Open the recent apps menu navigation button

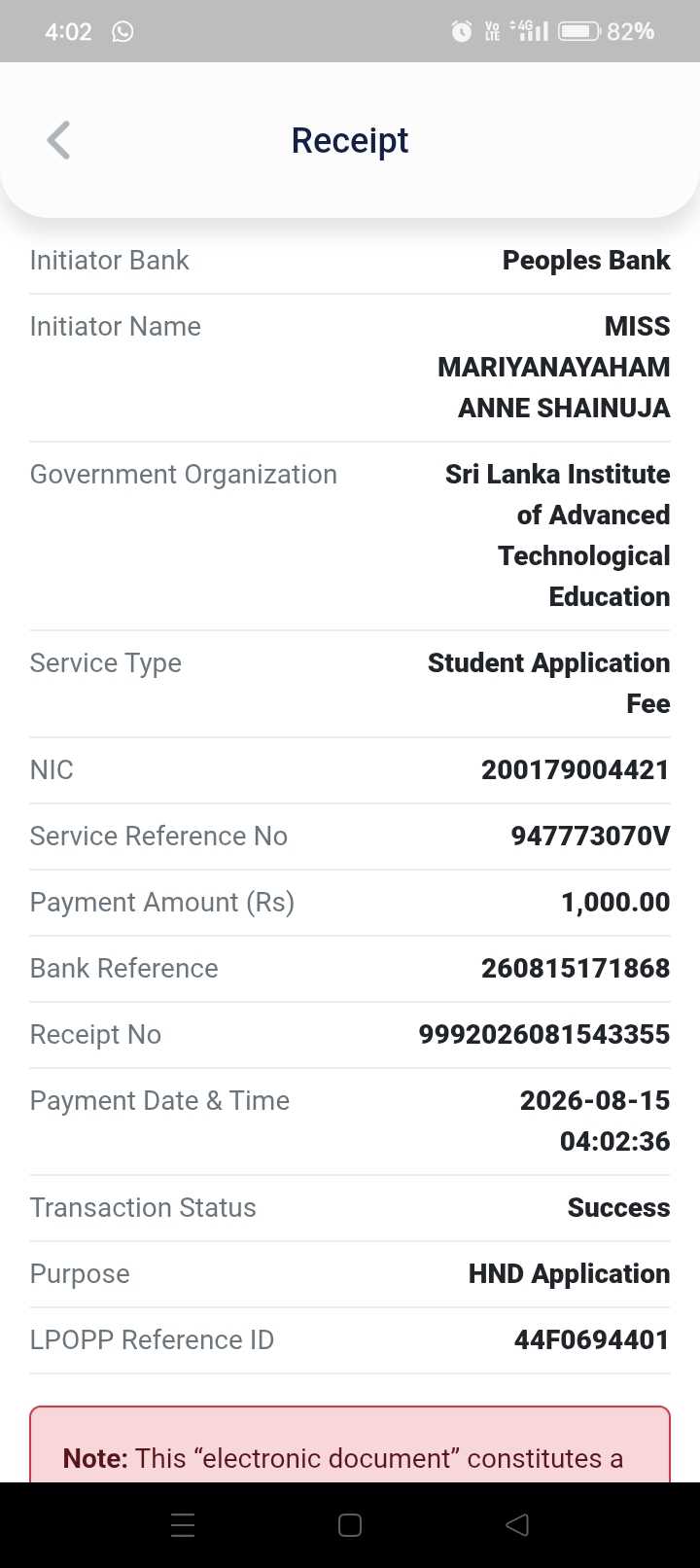pos(183,1524)
